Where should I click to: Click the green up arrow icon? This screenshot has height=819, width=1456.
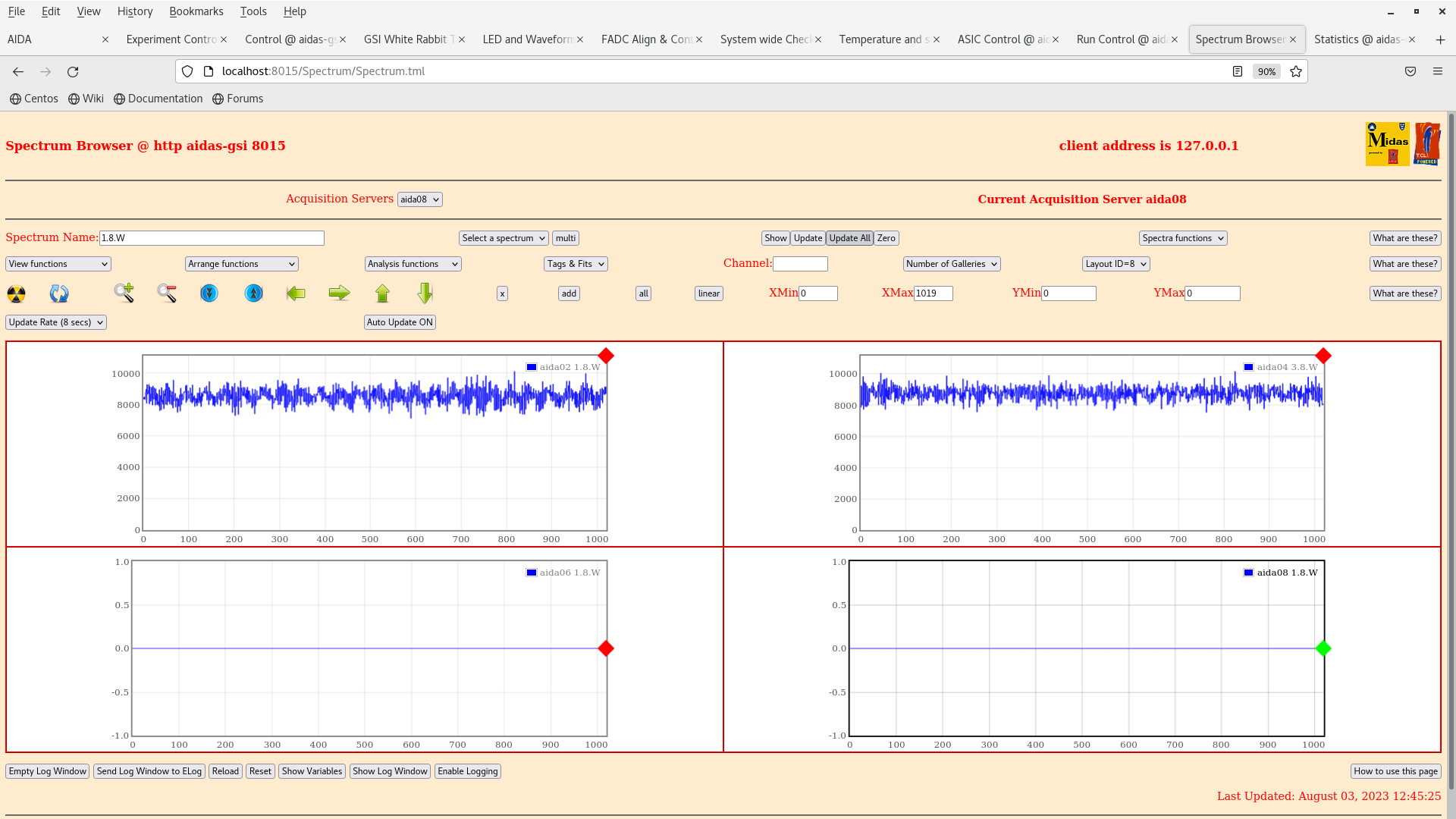pyautogui.click(x=382, y=293)
